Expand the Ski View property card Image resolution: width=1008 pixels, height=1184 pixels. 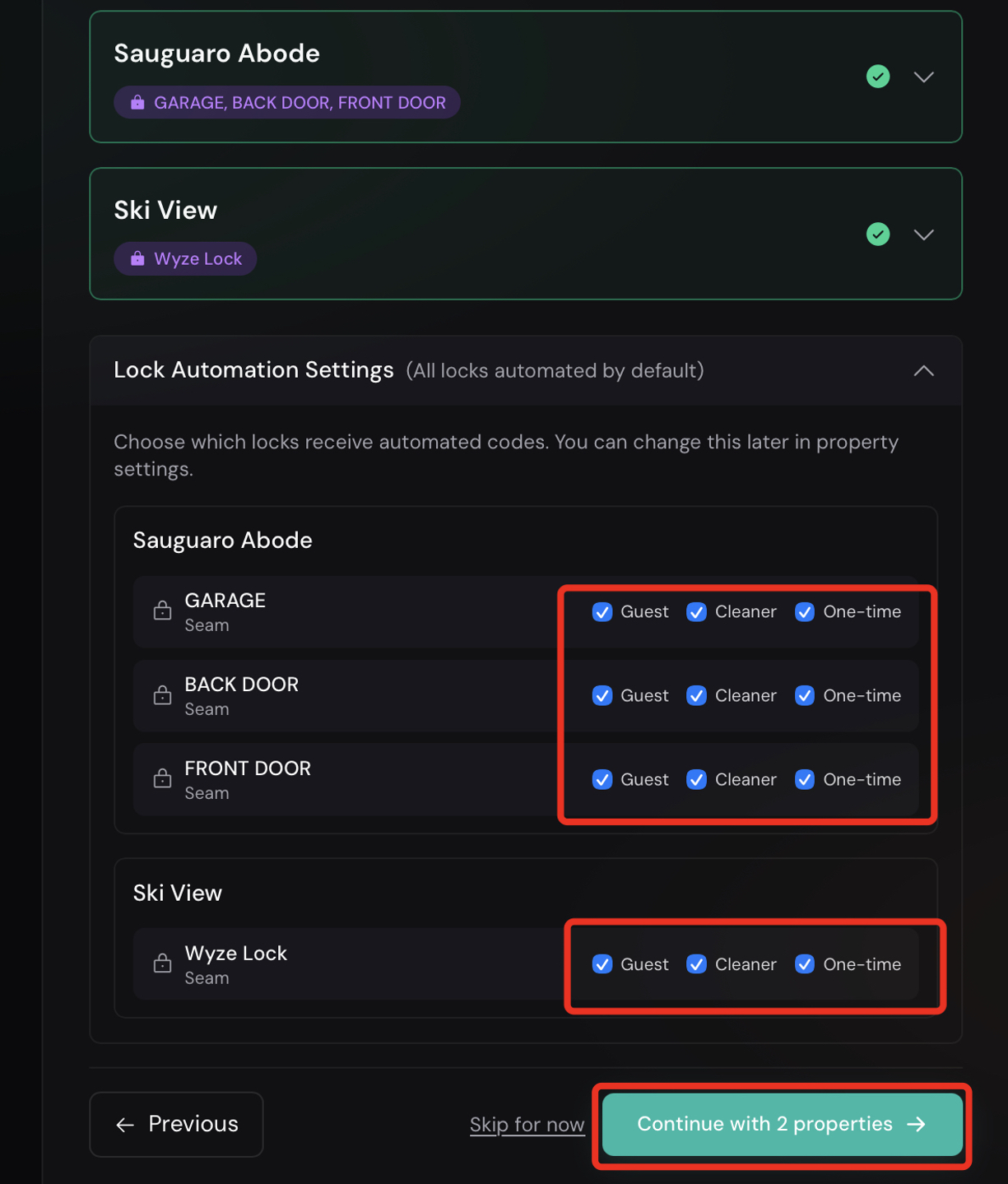point(923,234)
